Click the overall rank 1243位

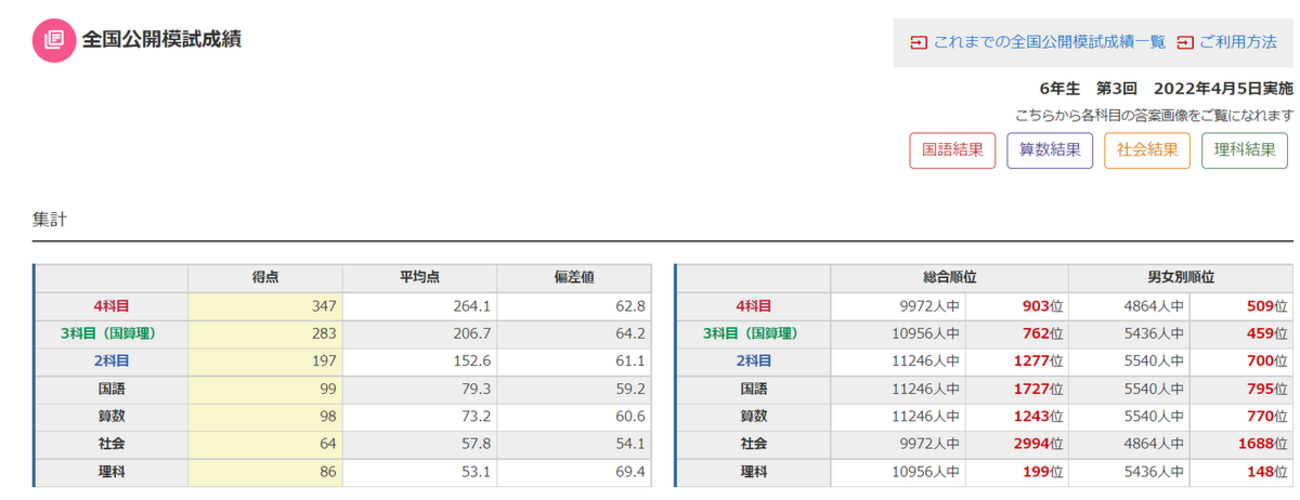click(x=1040, y=416)
